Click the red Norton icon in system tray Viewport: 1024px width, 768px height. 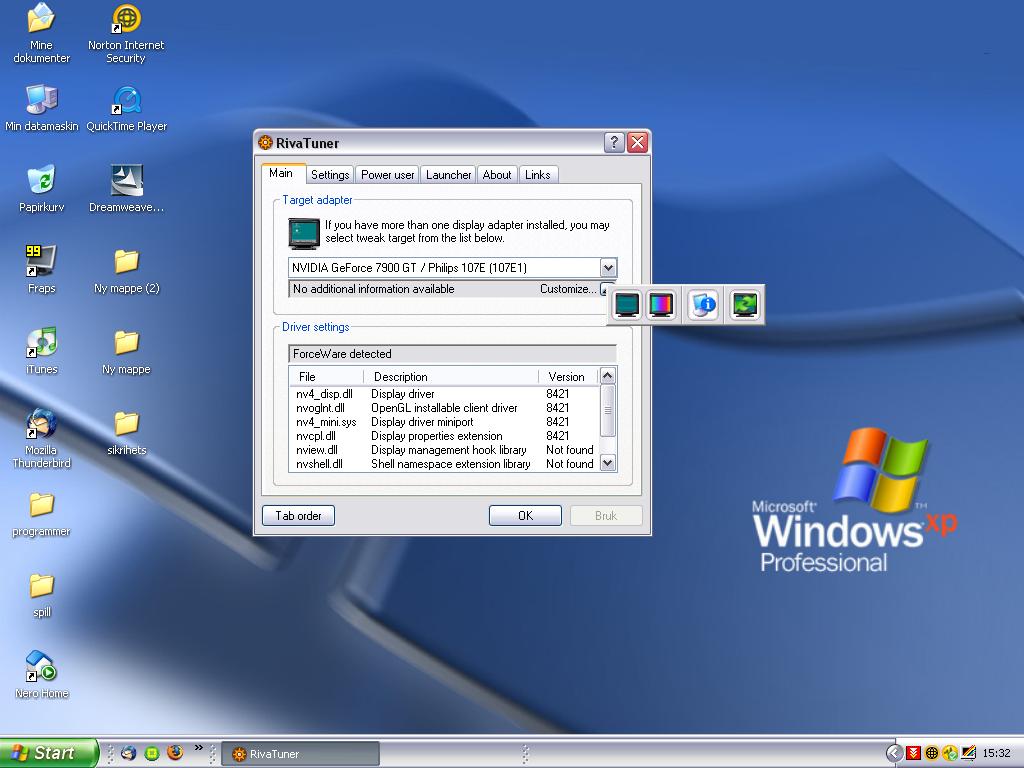point(913,753)
